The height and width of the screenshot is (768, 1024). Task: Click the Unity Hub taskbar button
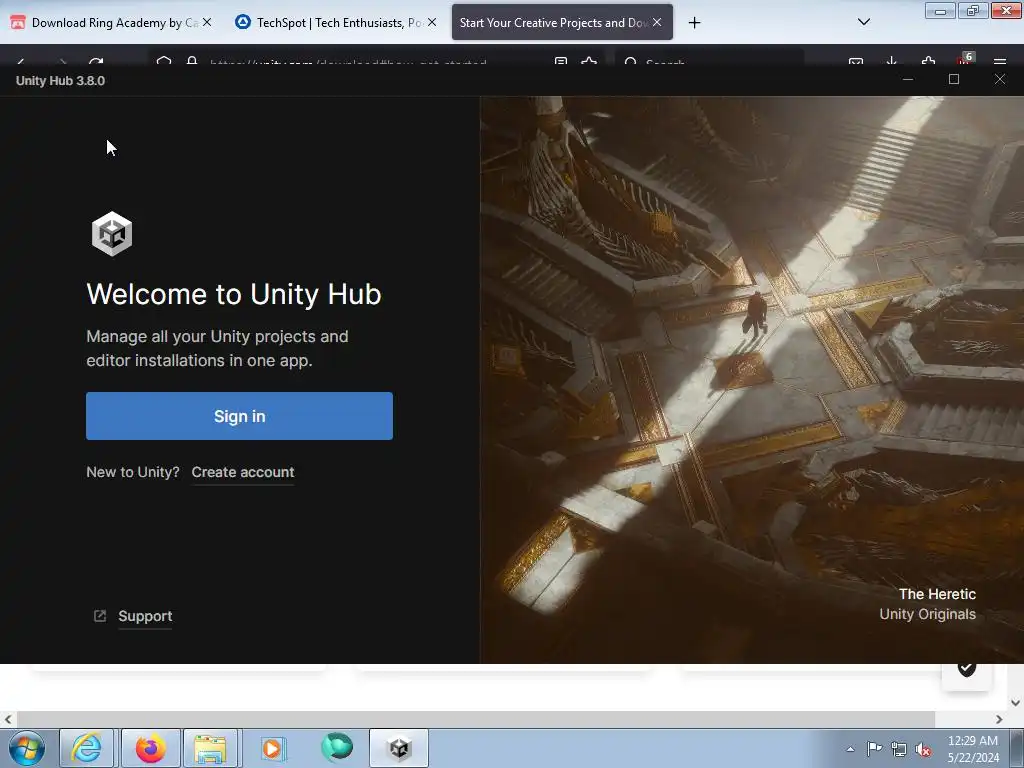tap(399, 748)
